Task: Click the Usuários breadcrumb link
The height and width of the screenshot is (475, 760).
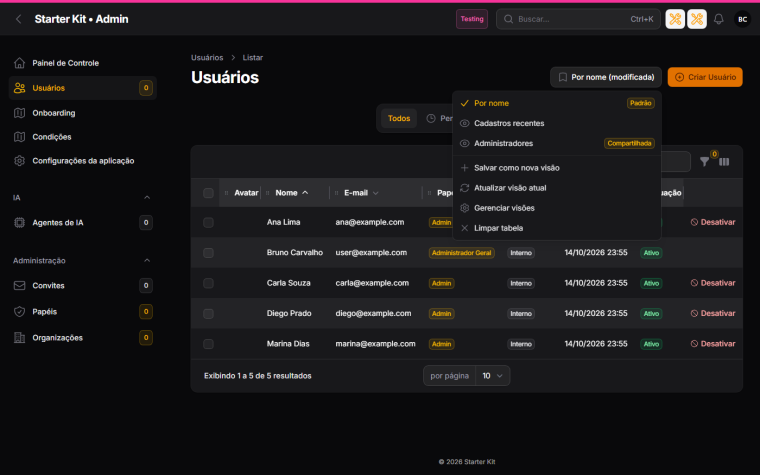Action: coord(207,58)
